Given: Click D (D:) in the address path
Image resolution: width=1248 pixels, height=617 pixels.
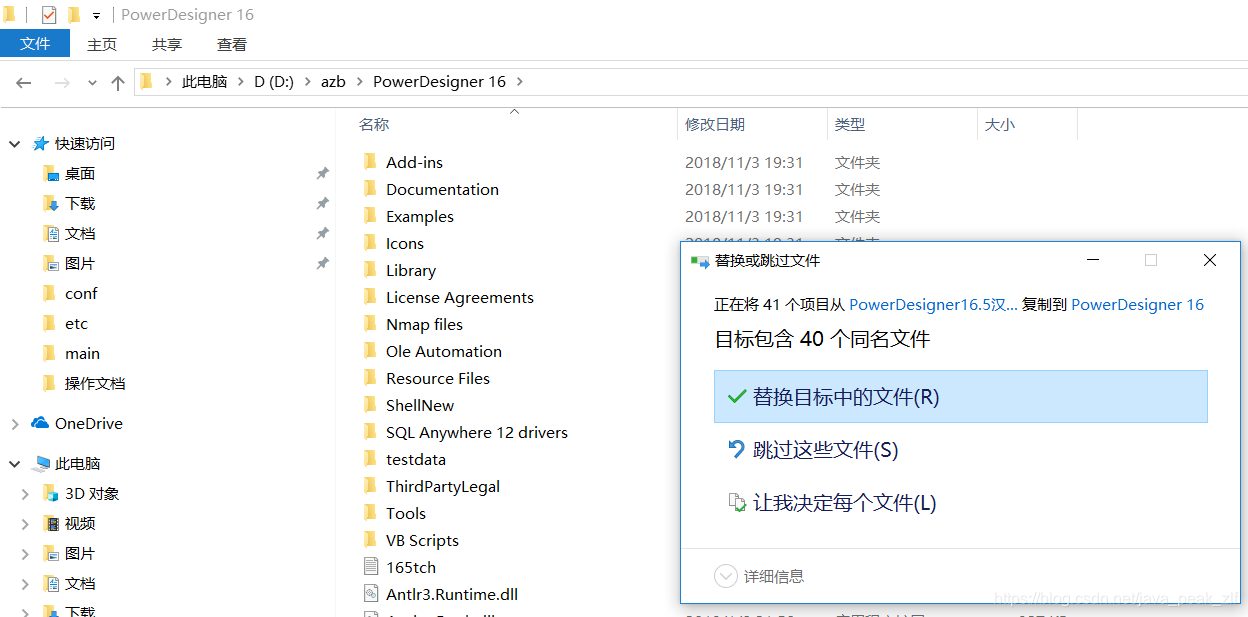Looking at the screenshot, I should [274, 82].
